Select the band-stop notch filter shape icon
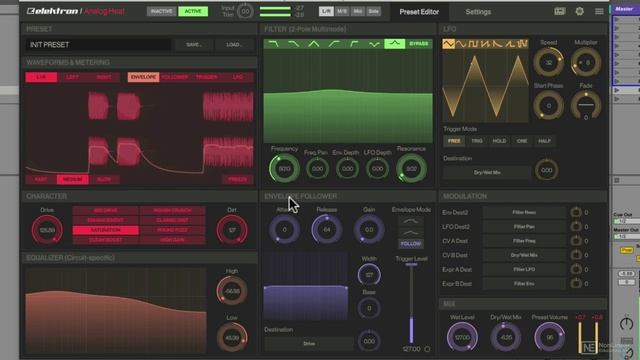 point(374,44)
